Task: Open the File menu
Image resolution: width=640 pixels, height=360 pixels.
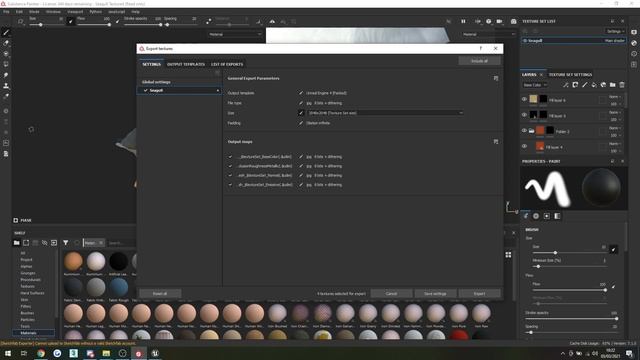Action: coord(7,12)
